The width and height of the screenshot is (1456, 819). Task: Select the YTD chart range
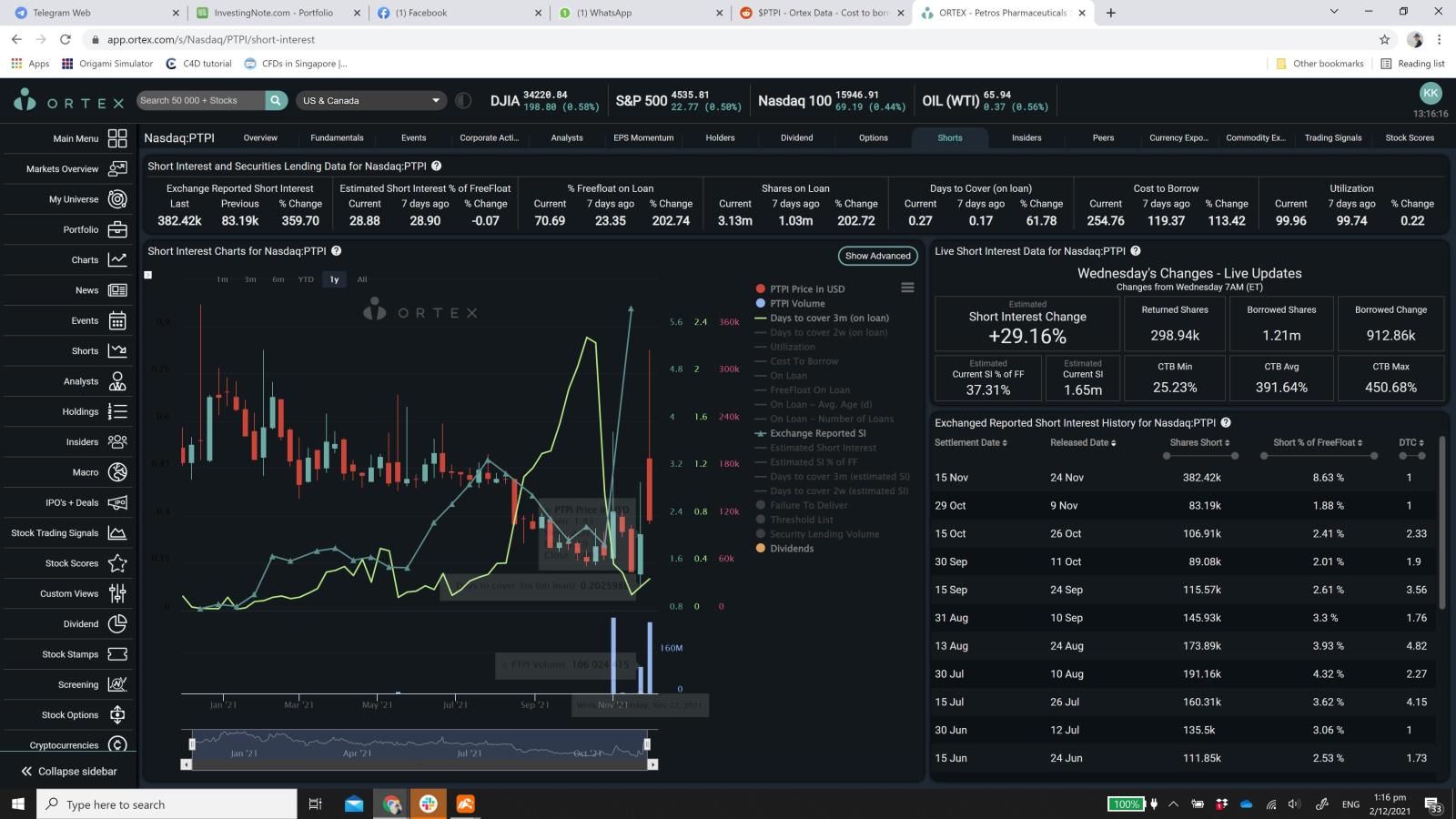[x=306, y=279]
